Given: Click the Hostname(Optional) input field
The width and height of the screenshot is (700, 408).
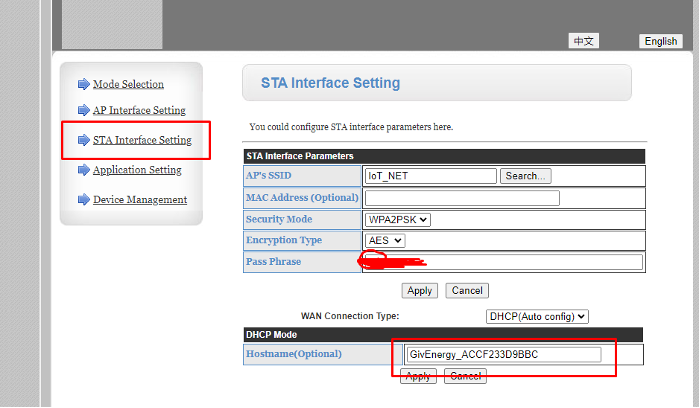Looking at the screenshot, I should point(503,354).
